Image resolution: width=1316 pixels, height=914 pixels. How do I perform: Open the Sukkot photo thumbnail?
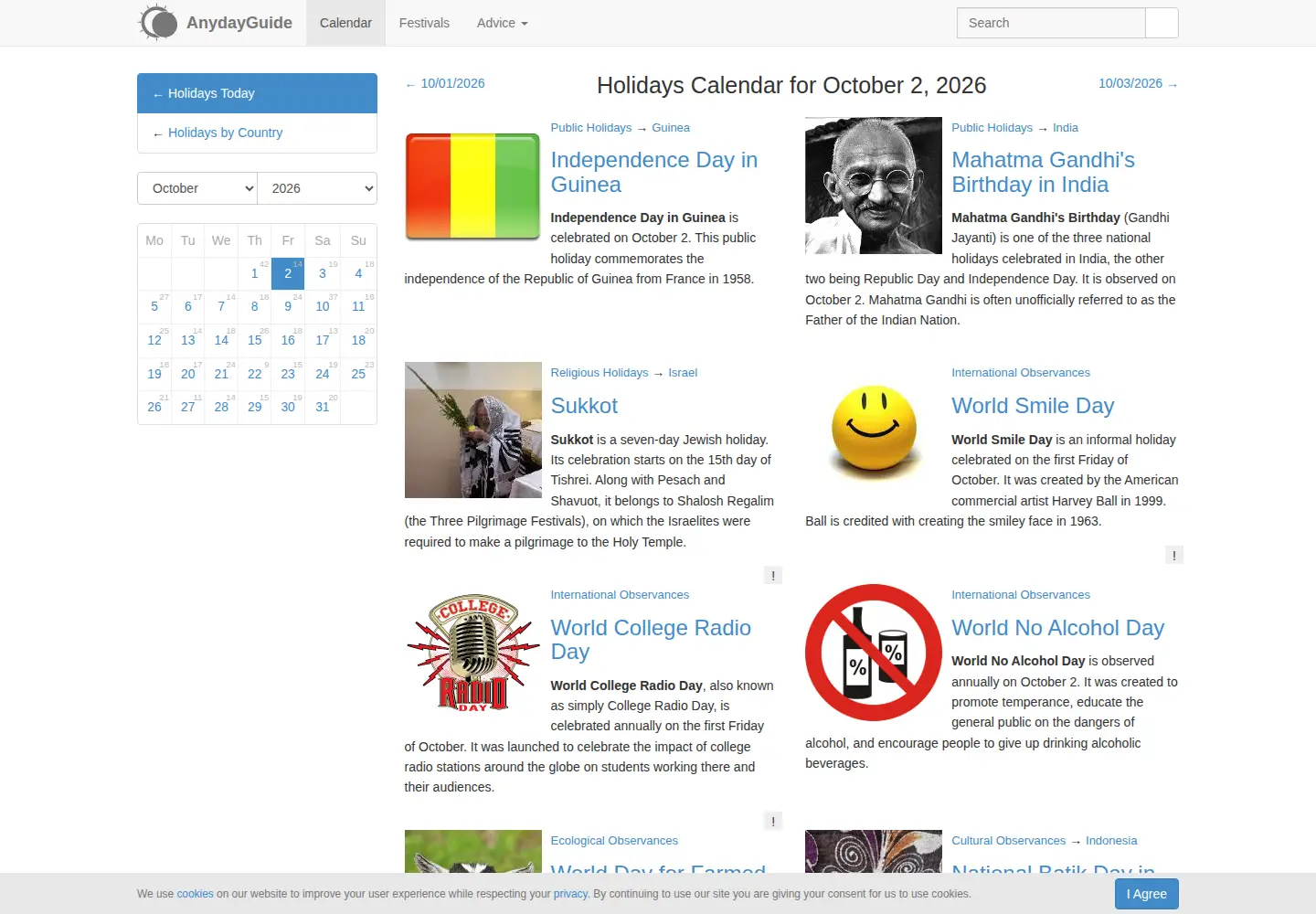point(472,430)
